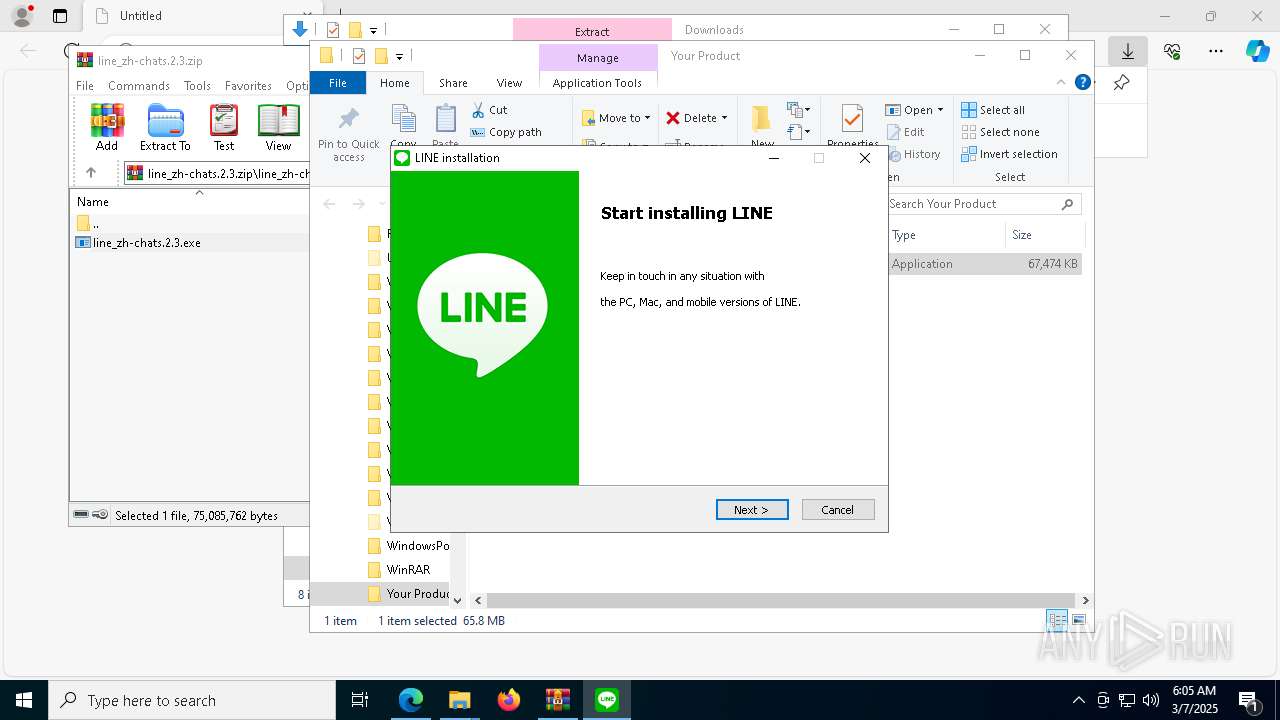Screen dimensions: 1280x720
Task: Open the notification center icon
Action: click(1248, 700)
